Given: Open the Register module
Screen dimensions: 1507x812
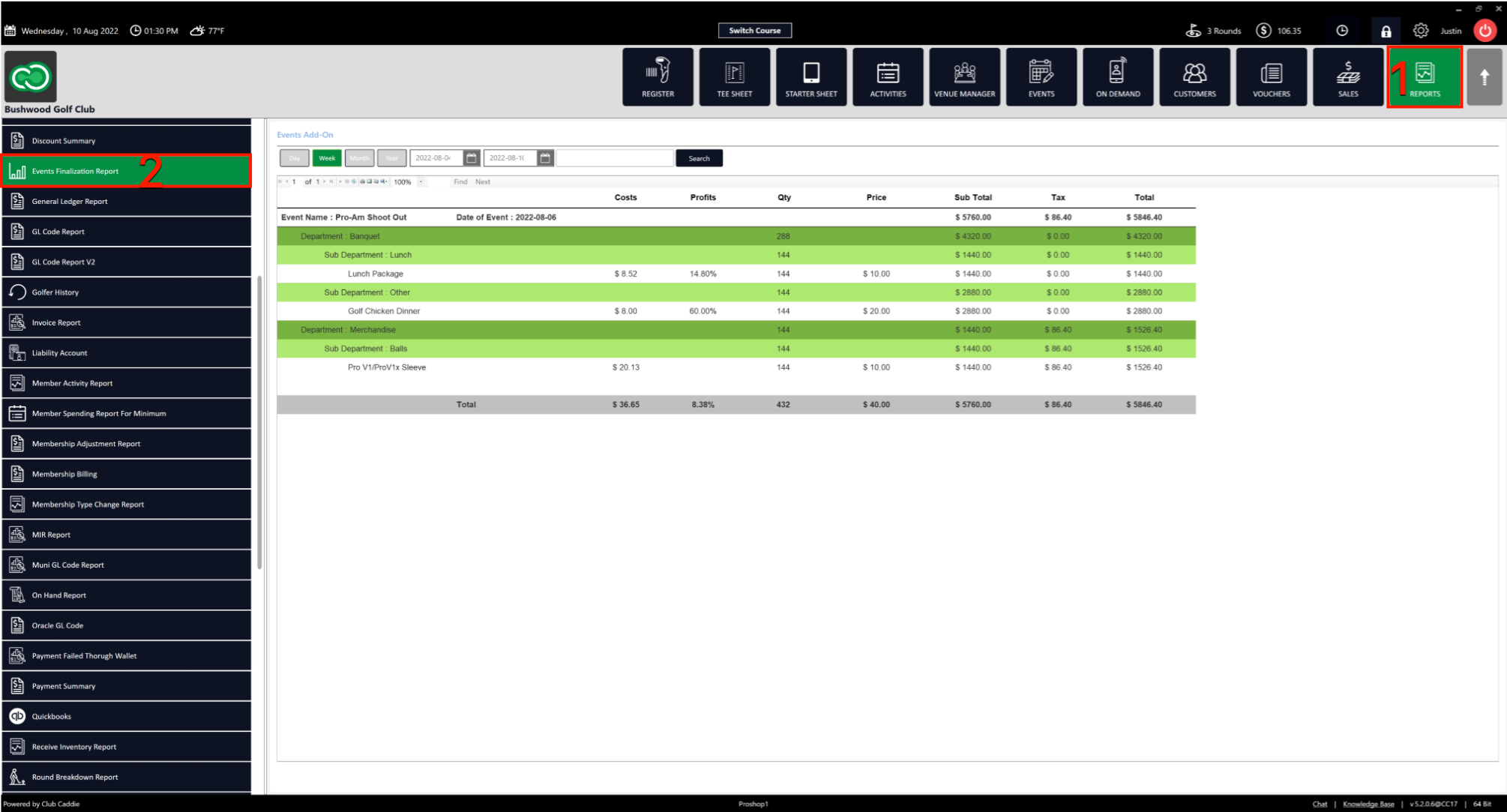Looking at the screenshot, I should (658, 77).
